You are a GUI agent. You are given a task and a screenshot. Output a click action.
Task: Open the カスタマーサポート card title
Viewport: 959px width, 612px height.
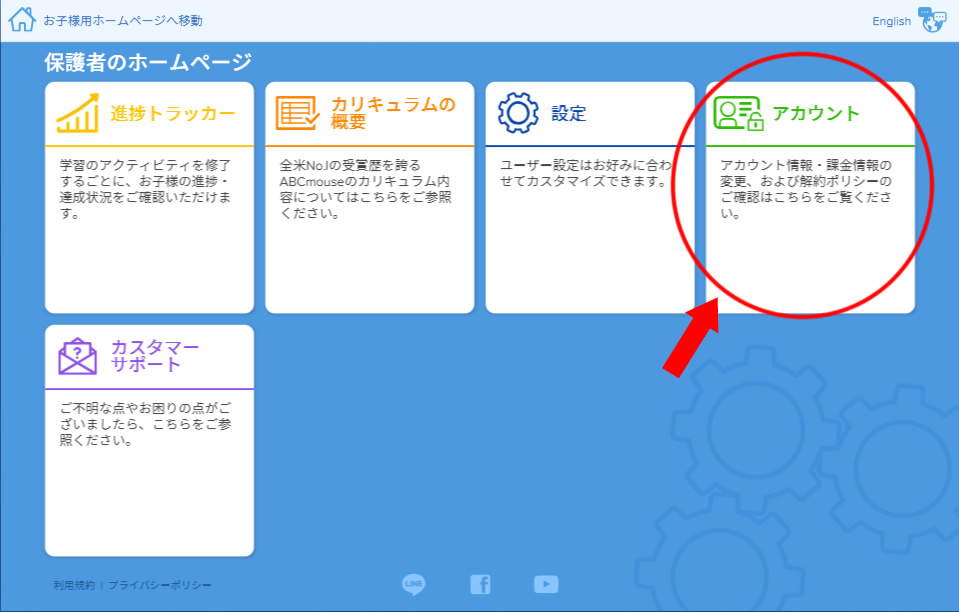click(x=155, y=356)
